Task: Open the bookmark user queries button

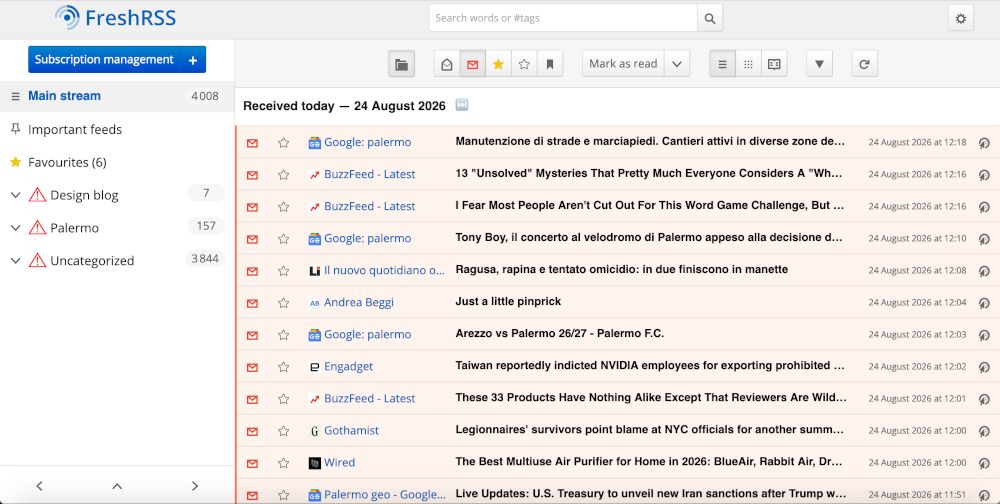Action: (x=550, y=64)
